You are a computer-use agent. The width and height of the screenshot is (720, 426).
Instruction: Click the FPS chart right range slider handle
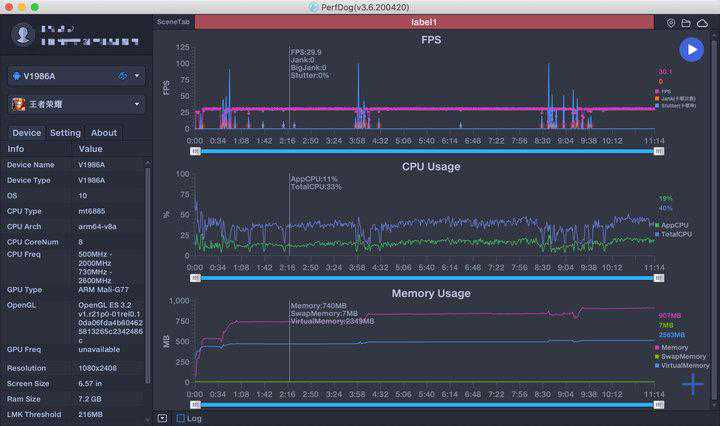point(659,151)
